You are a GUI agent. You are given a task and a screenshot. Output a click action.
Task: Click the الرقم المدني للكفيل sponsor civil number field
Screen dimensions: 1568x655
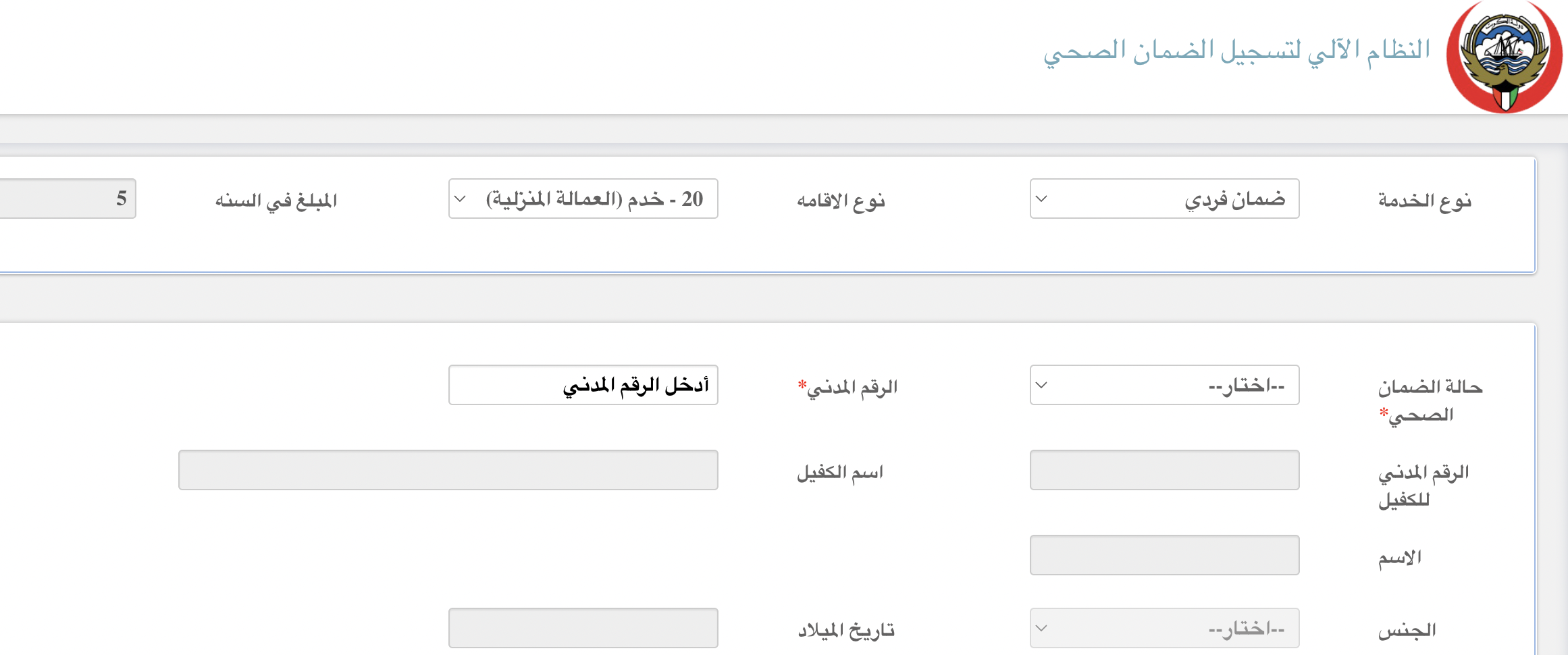[1164, 470]
